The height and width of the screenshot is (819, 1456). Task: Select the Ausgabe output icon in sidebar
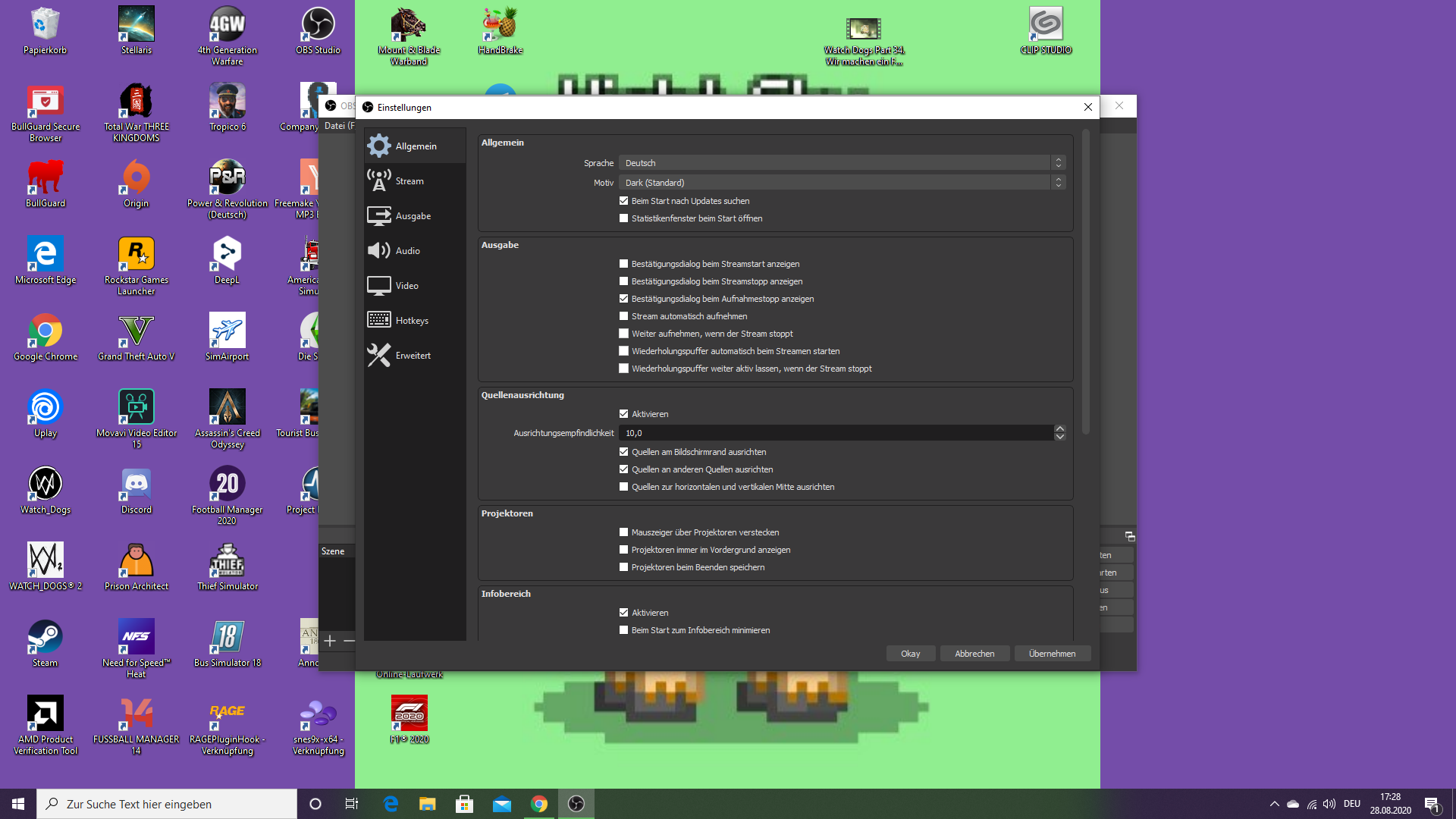[378, 215]
